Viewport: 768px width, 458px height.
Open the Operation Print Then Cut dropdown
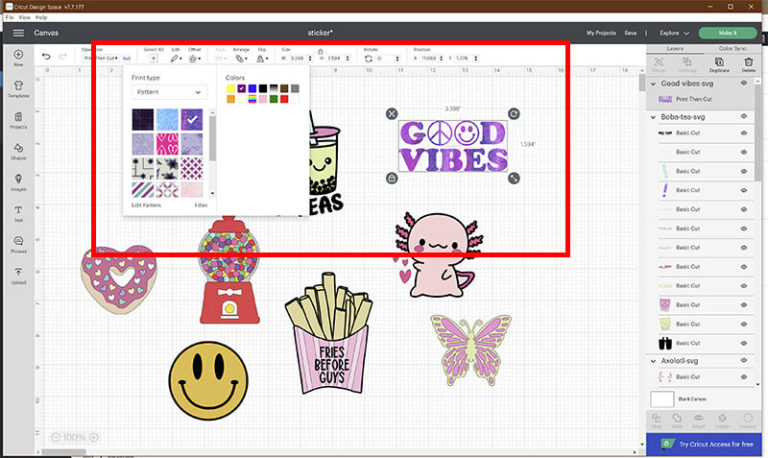(100, 58)
